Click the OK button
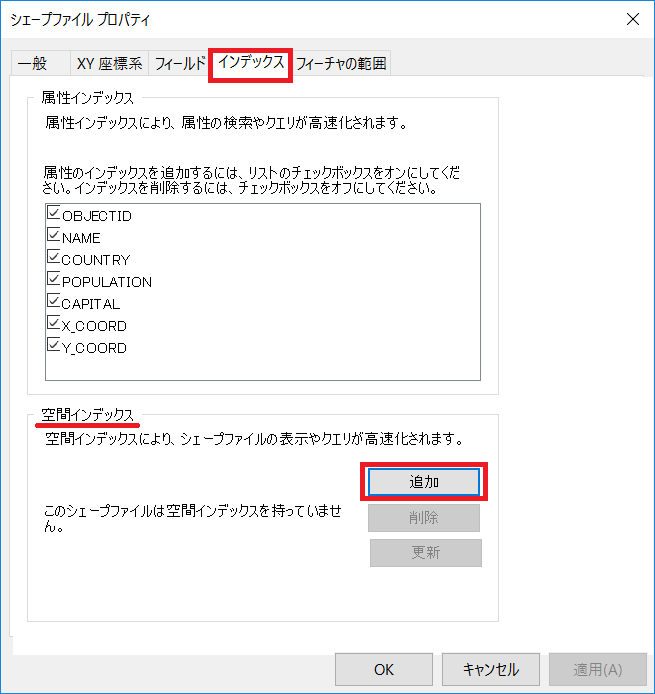655x694 pixels. 384,669
